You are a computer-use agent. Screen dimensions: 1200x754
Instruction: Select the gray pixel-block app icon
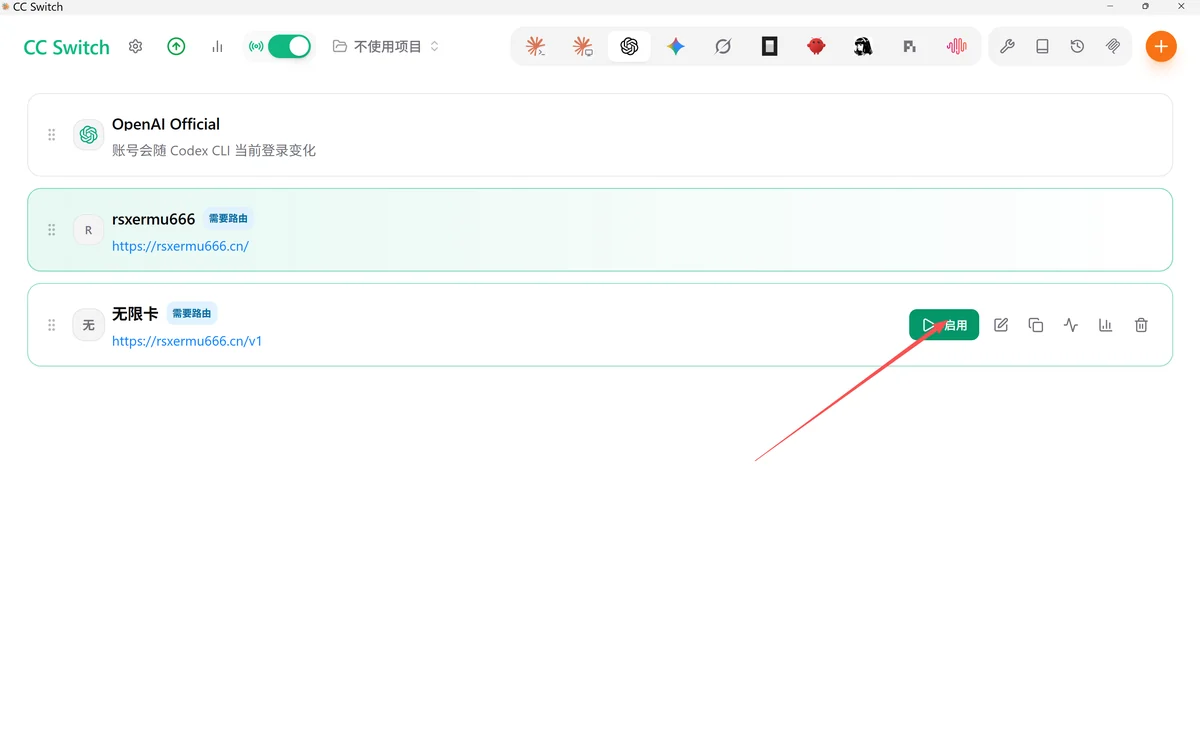(x=909, y=46)
